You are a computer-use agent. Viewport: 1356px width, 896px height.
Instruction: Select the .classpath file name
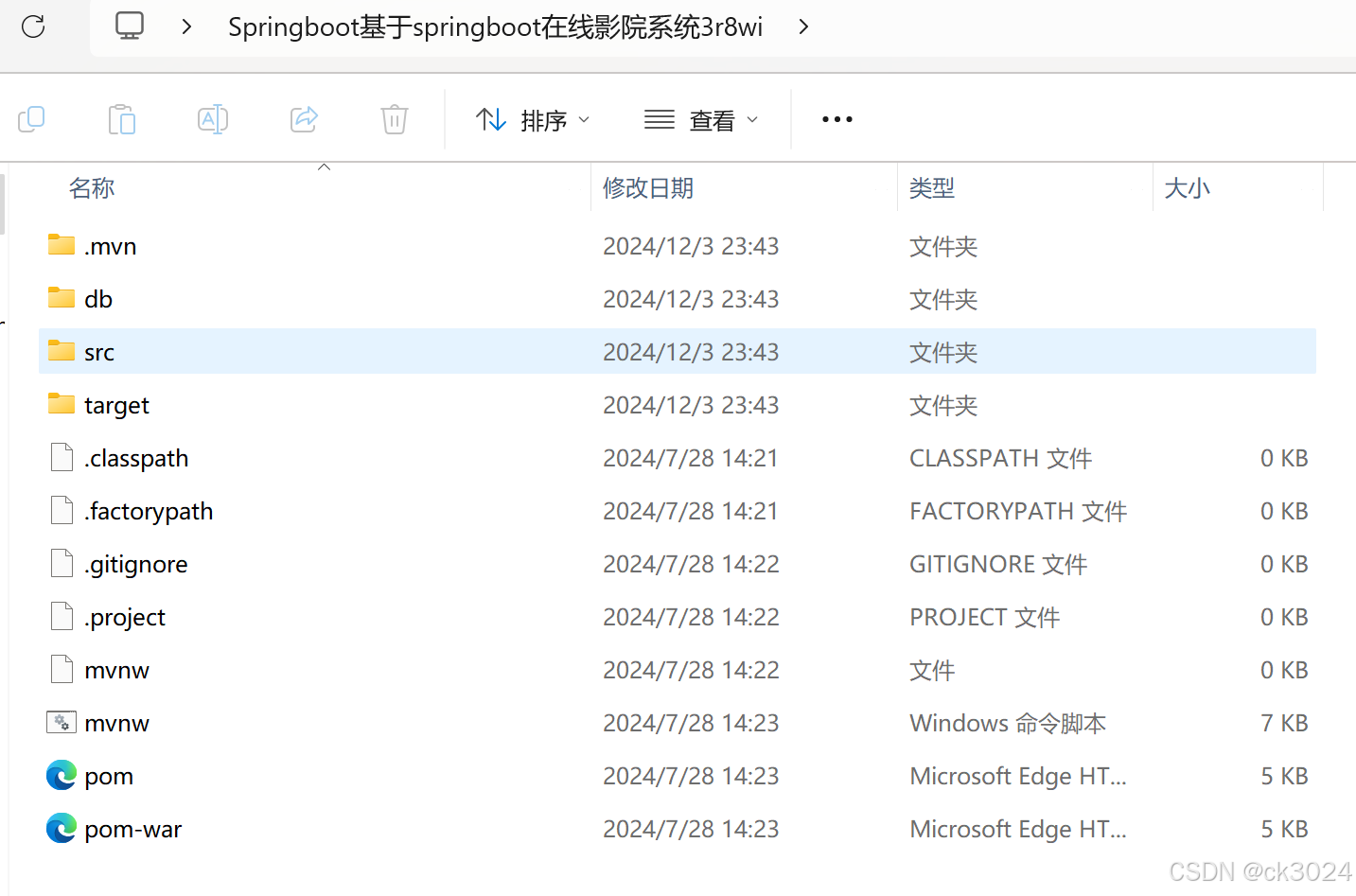[136, 458]
